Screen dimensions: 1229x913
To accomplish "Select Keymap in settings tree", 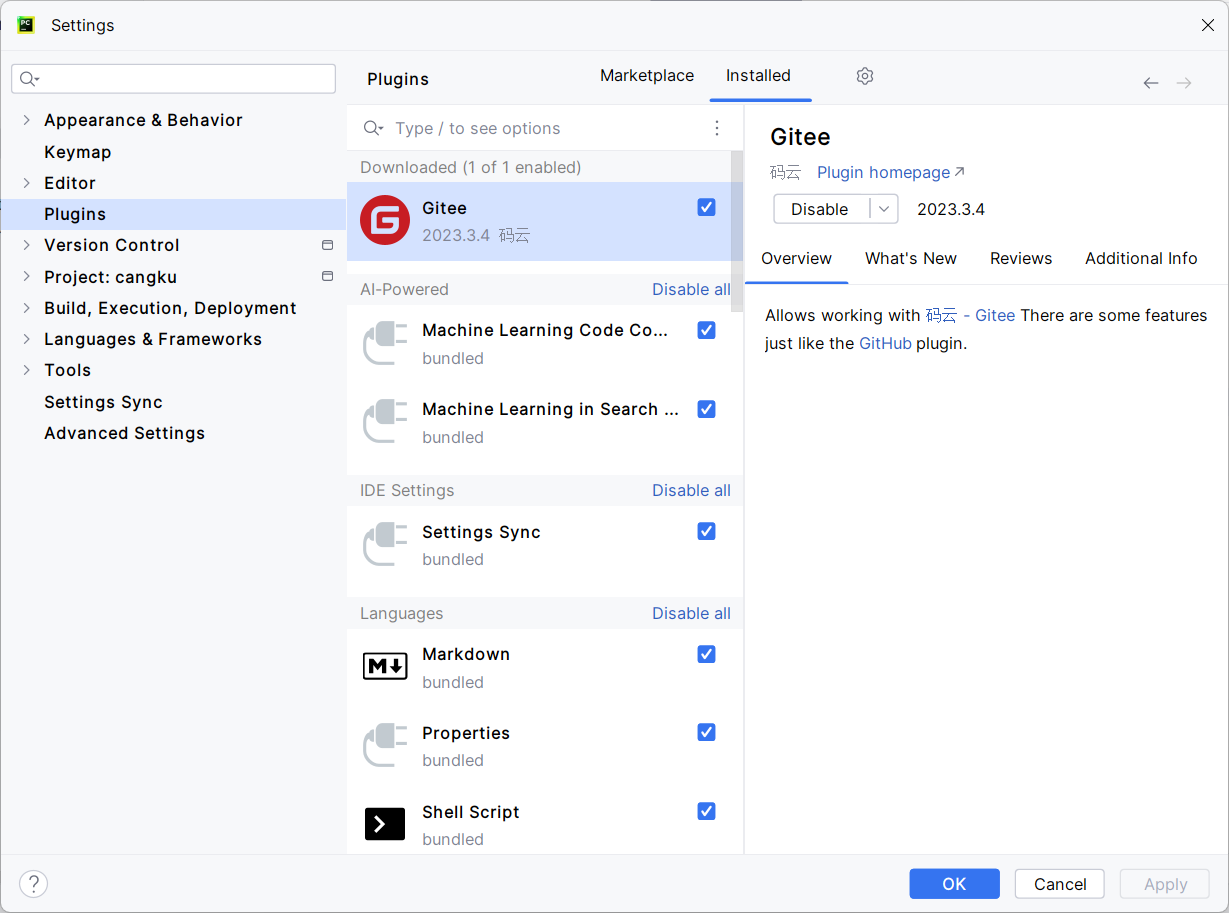I will tap(78, 152).
